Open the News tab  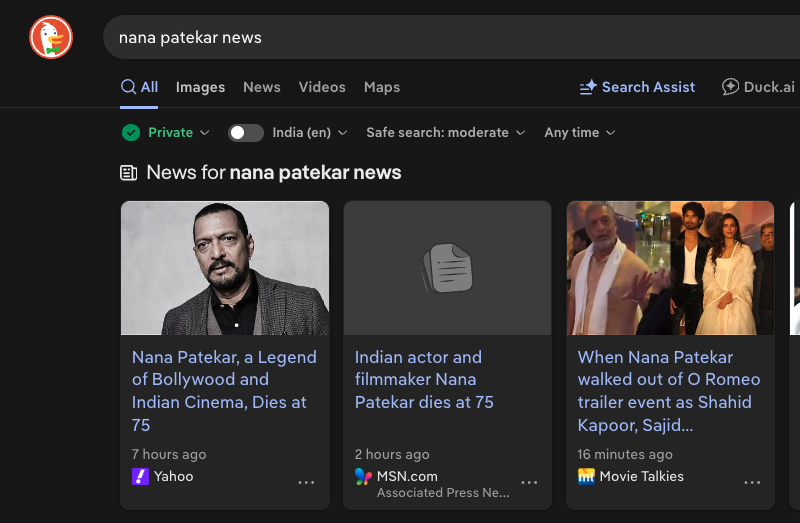[262, 87]
